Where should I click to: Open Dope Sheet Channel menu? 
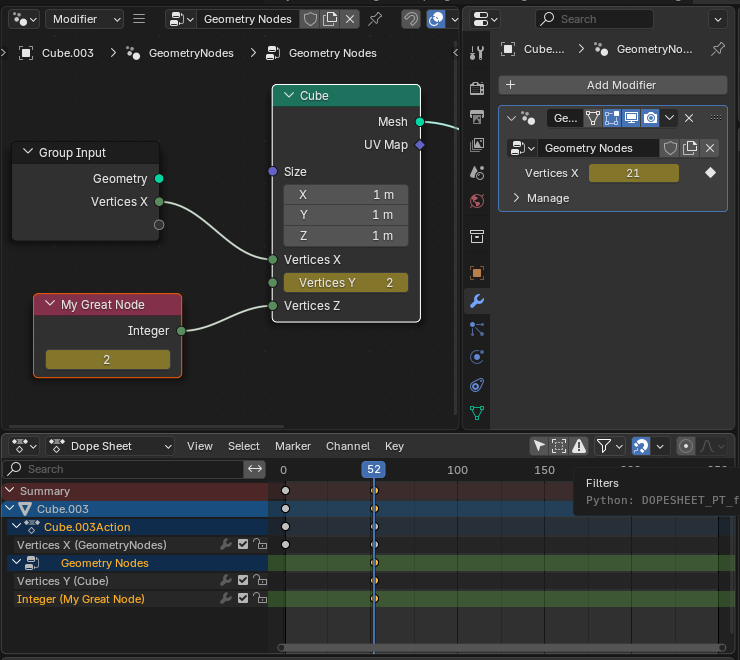click(348, 446)
